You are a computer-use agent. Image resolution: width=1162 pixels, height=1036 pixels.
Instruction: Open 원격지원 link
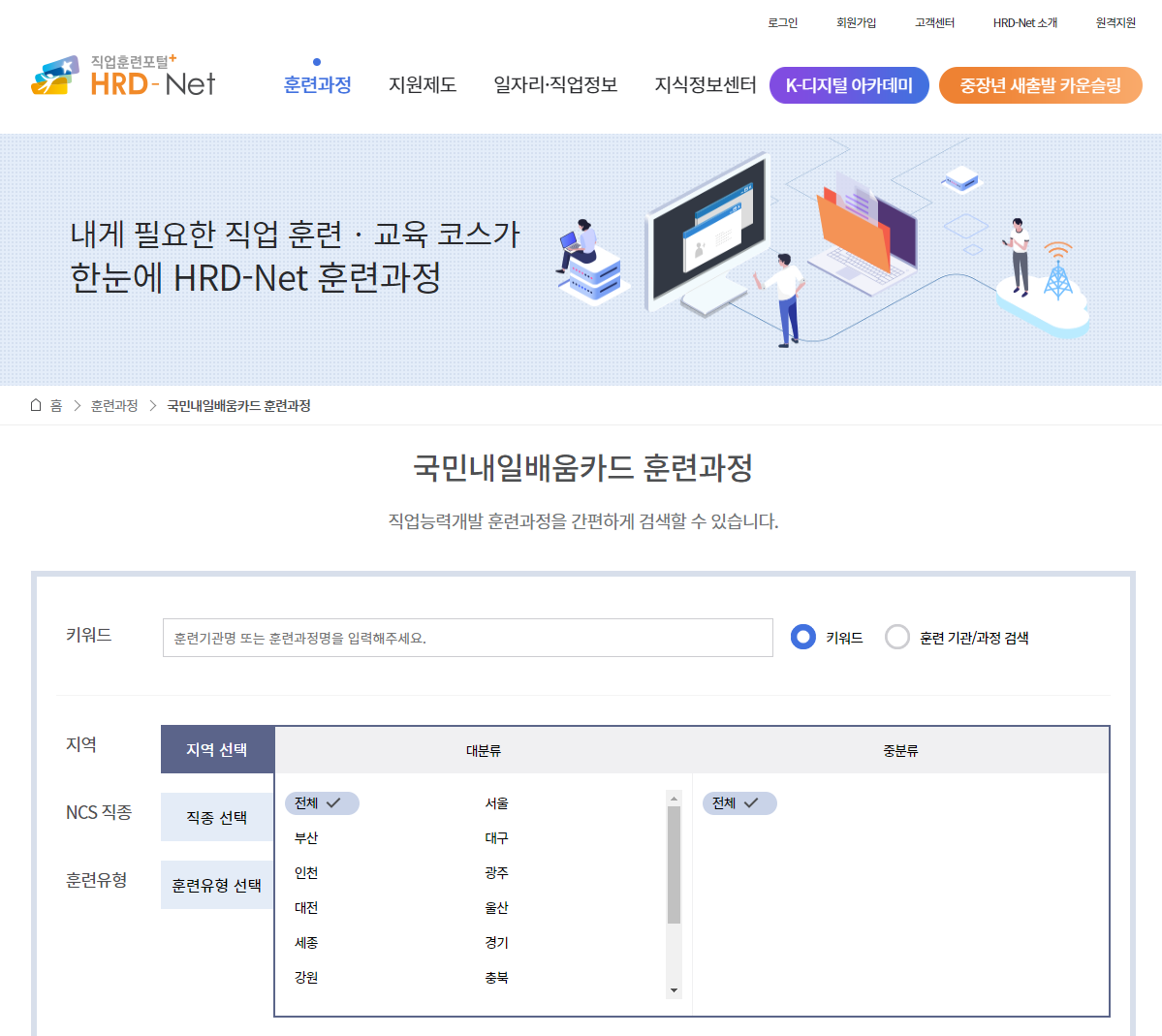[1115, 23]
